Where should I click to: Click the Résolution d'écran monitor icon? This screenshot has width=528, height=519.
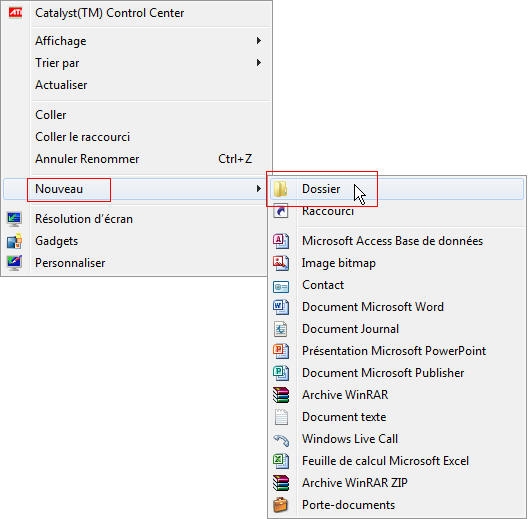[14, 219]
